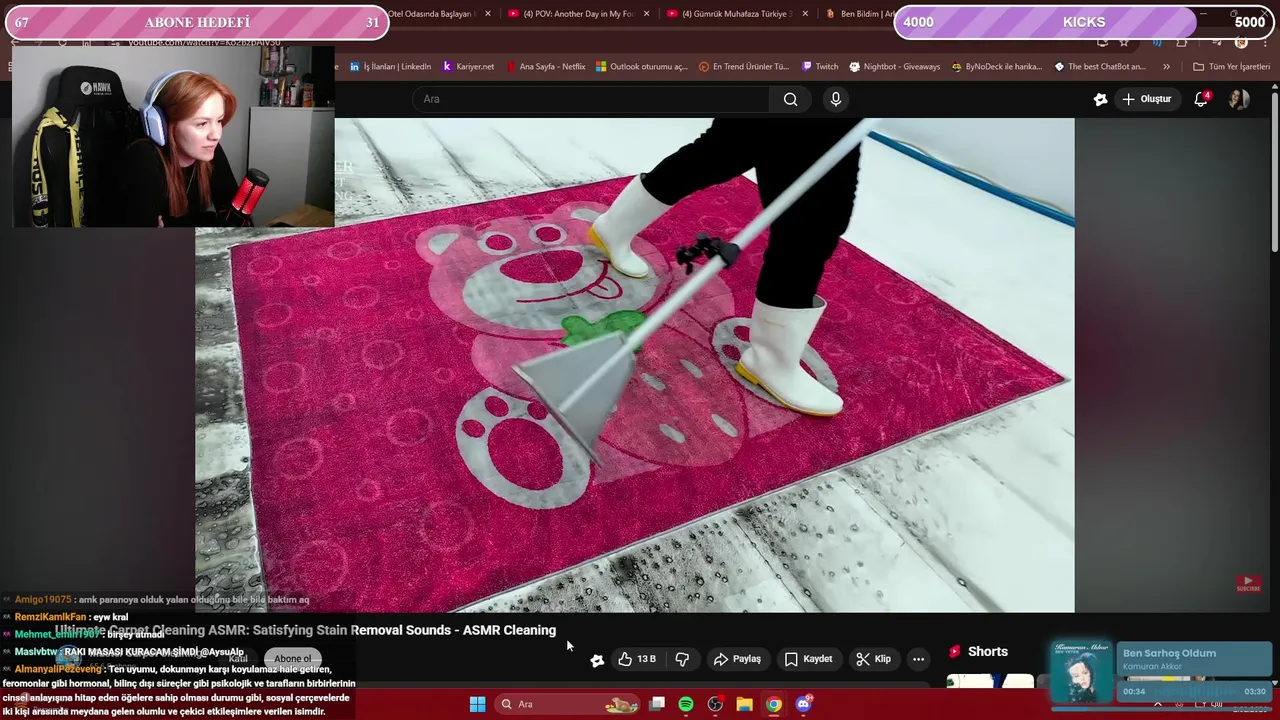This screenshot has width=1280, height=720.
Task: Open Google Chrome from the taskbar
Action: pos(774,704)
